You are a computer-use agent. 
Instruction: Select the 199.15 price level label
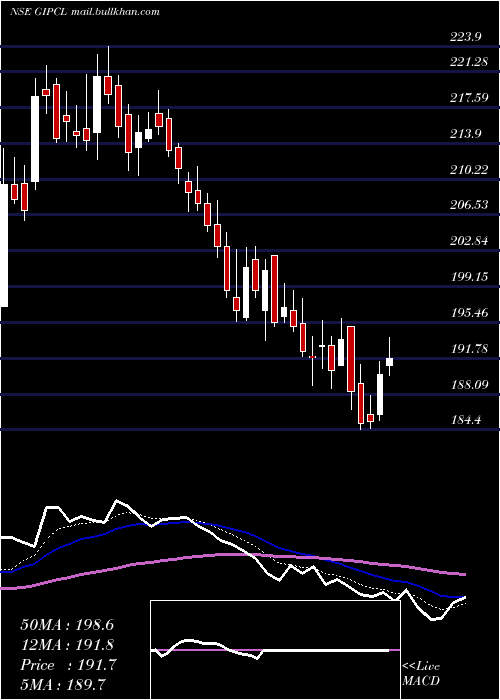pyautogui.click(x=468, y=276)
